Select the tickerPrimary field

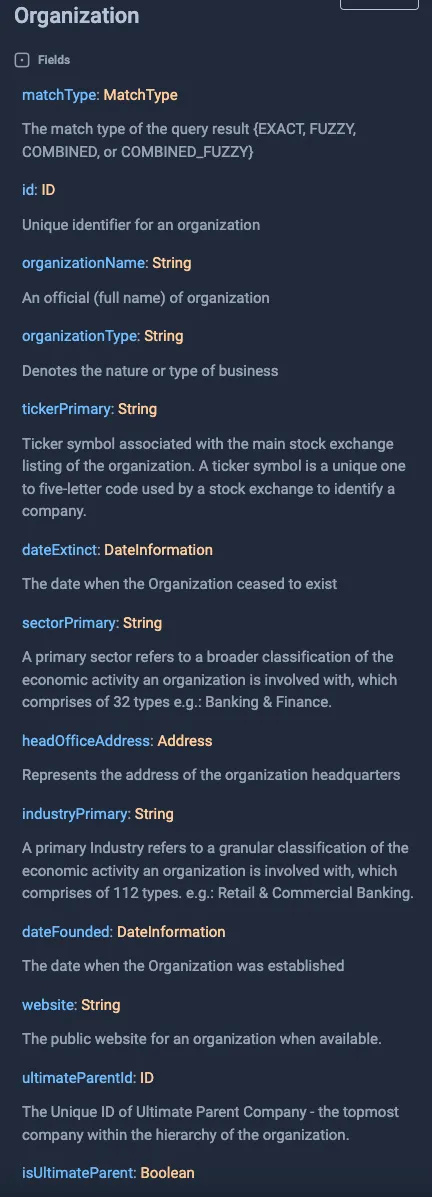[66, 409]
